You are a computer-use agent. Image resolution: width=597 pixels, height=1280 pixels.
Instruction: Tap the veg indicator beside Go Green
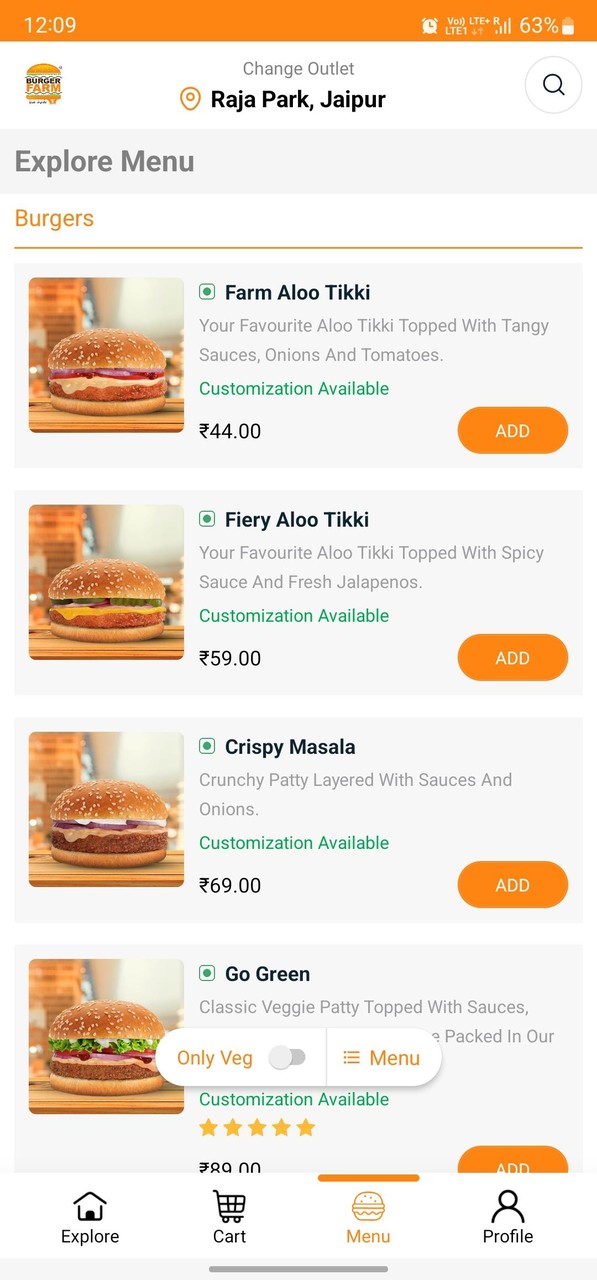(206, 972)
